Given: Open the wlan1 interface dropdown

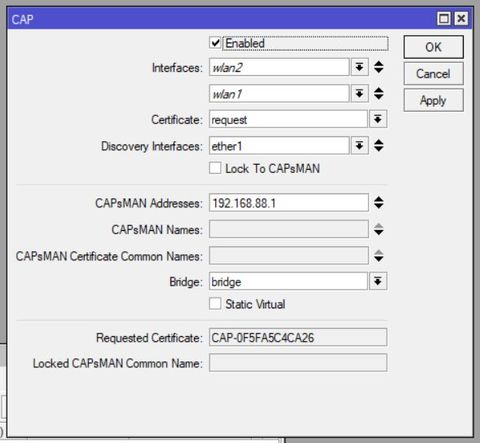Looking at the screenshot, I should point(359,94).
